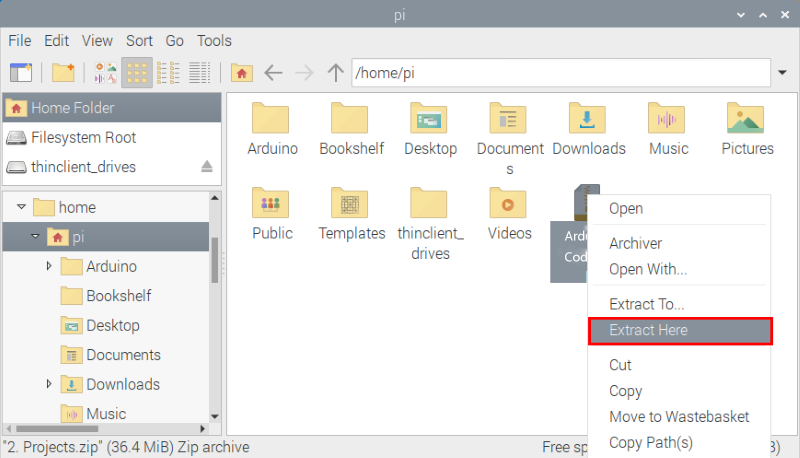Click the tree pane scroll-down arrow
800x458 pixels.
(x=215, y=417)
